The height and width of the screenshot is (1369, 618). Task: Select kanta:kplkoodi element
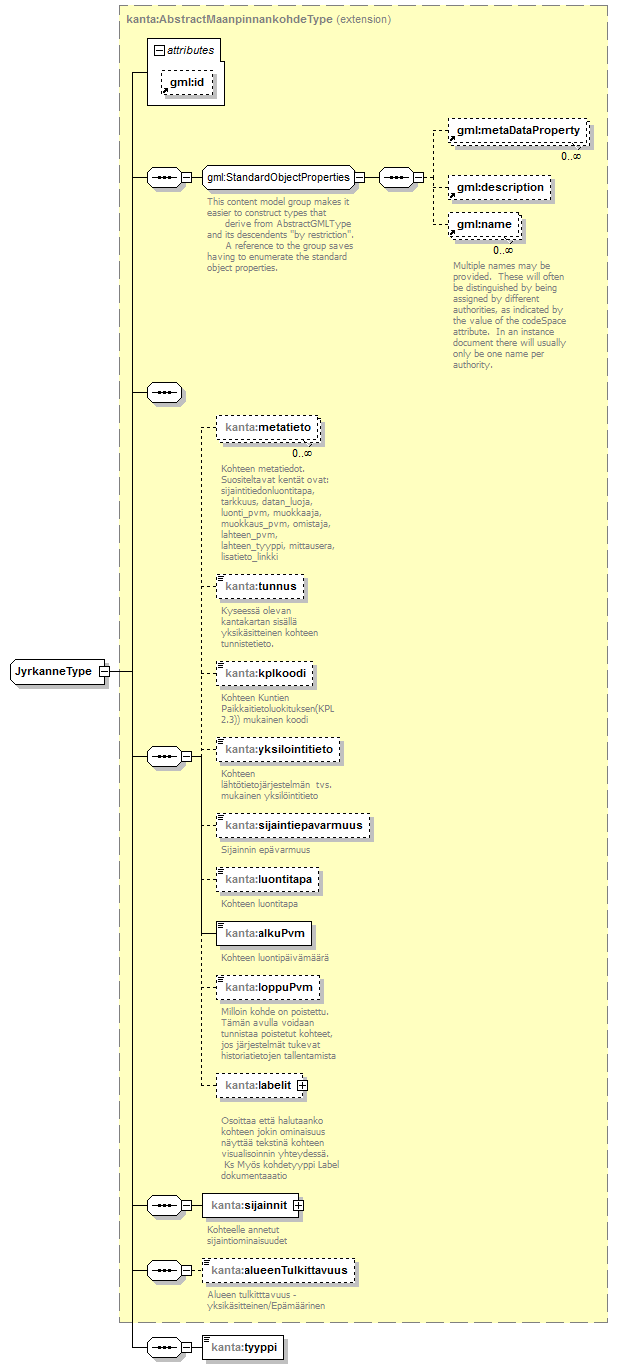coord(265,673)
